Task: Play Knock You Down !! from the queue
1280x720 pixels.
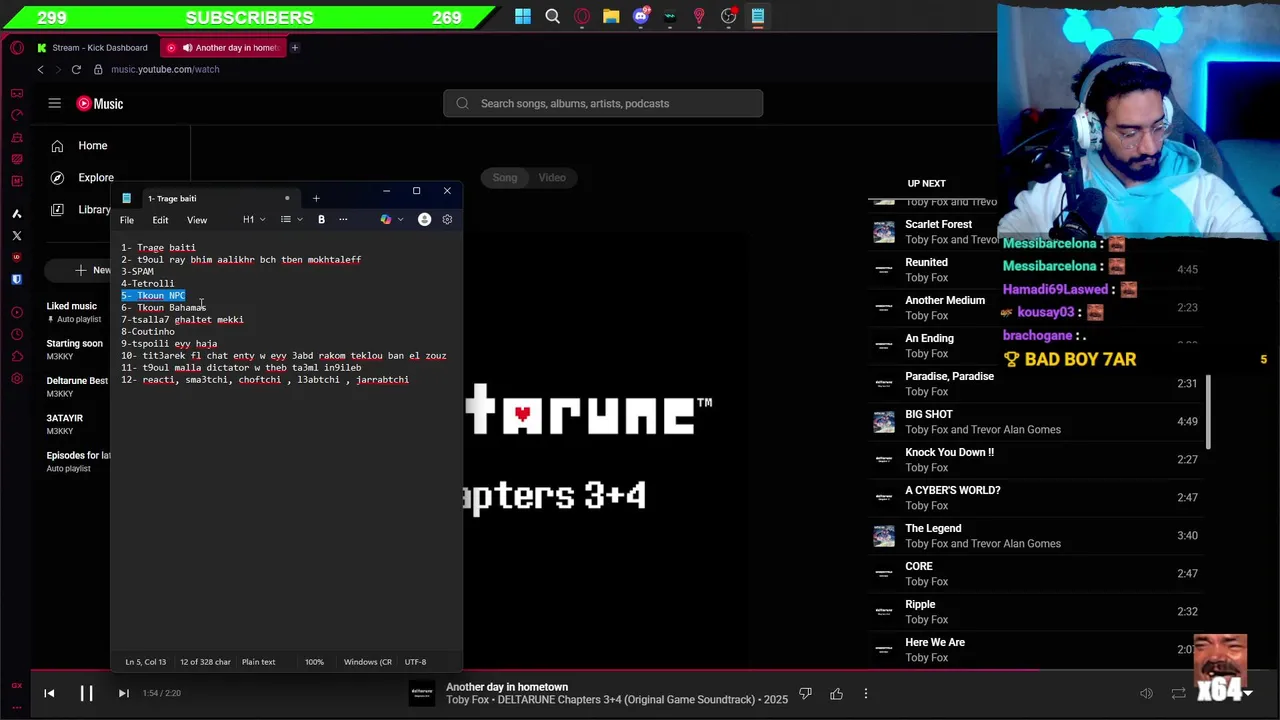Action: coord(1035,460)
